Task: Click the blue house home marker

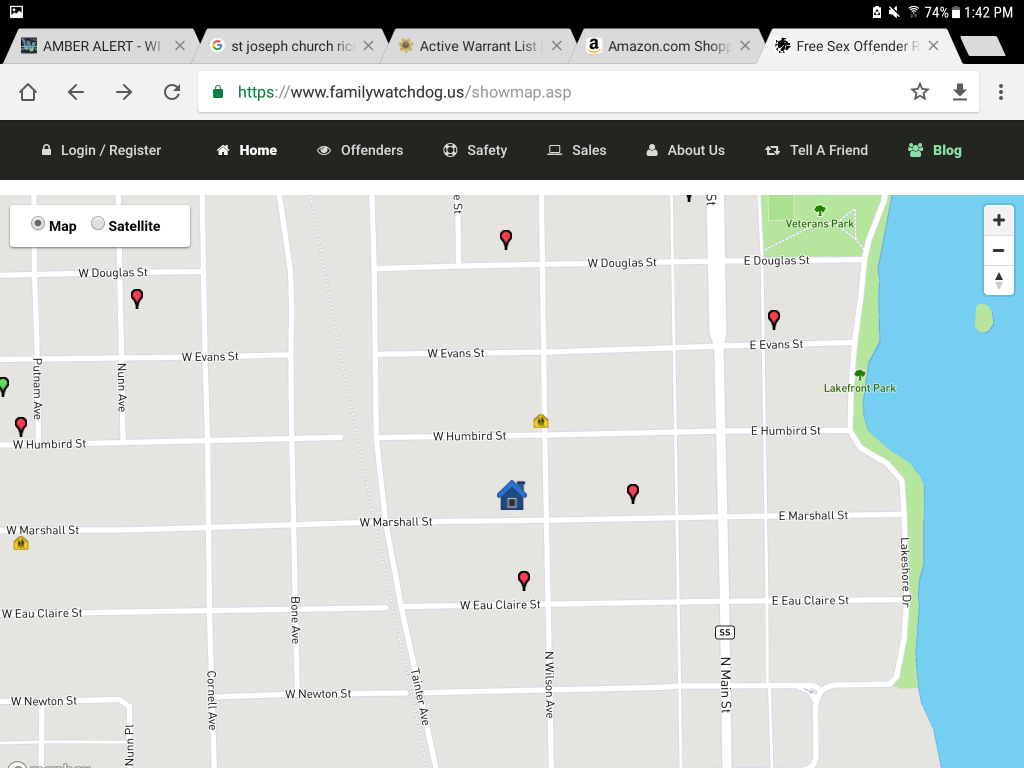Action: (512, 495)
